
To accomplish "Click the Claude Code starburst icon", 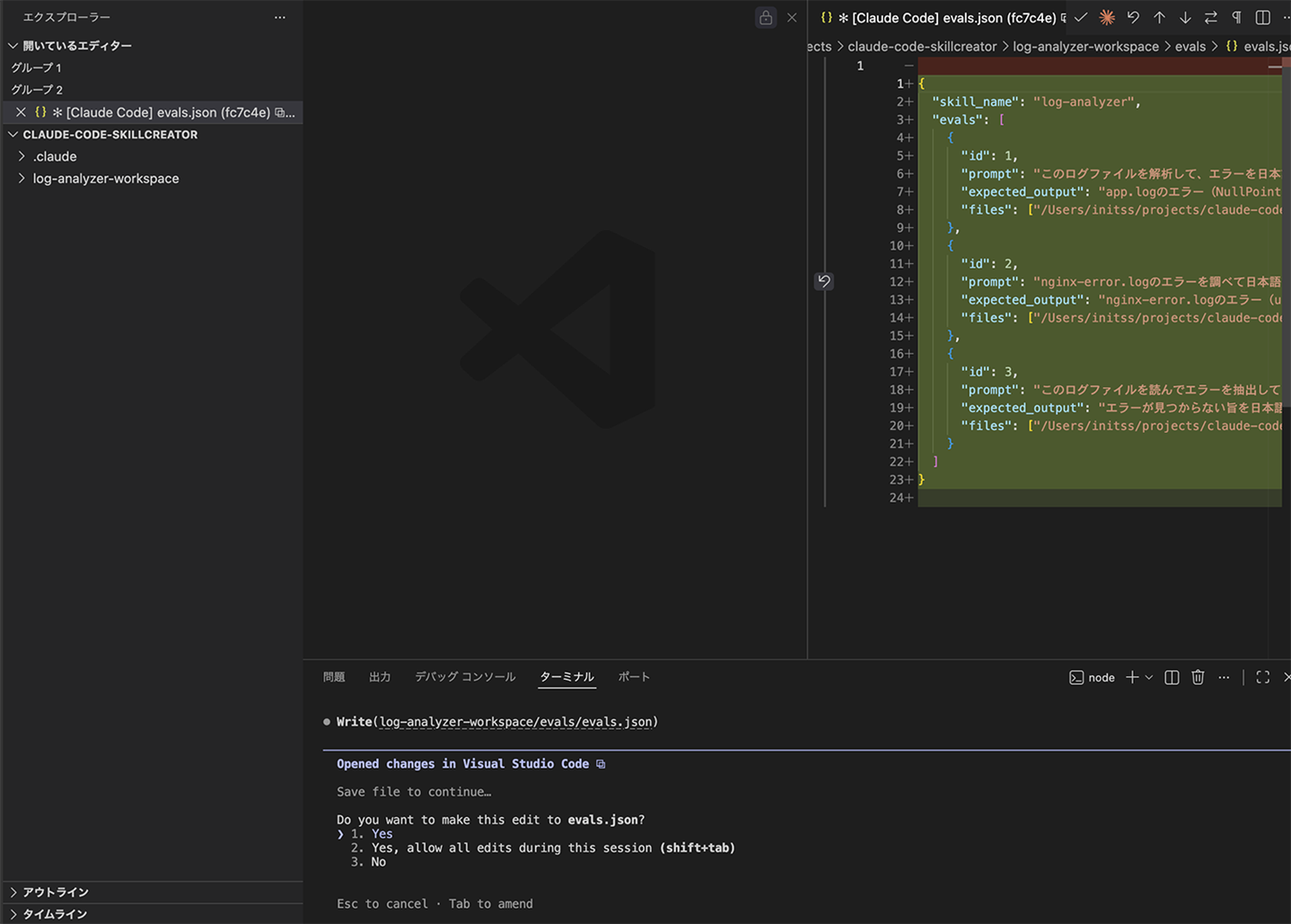I will point(1107,17).
